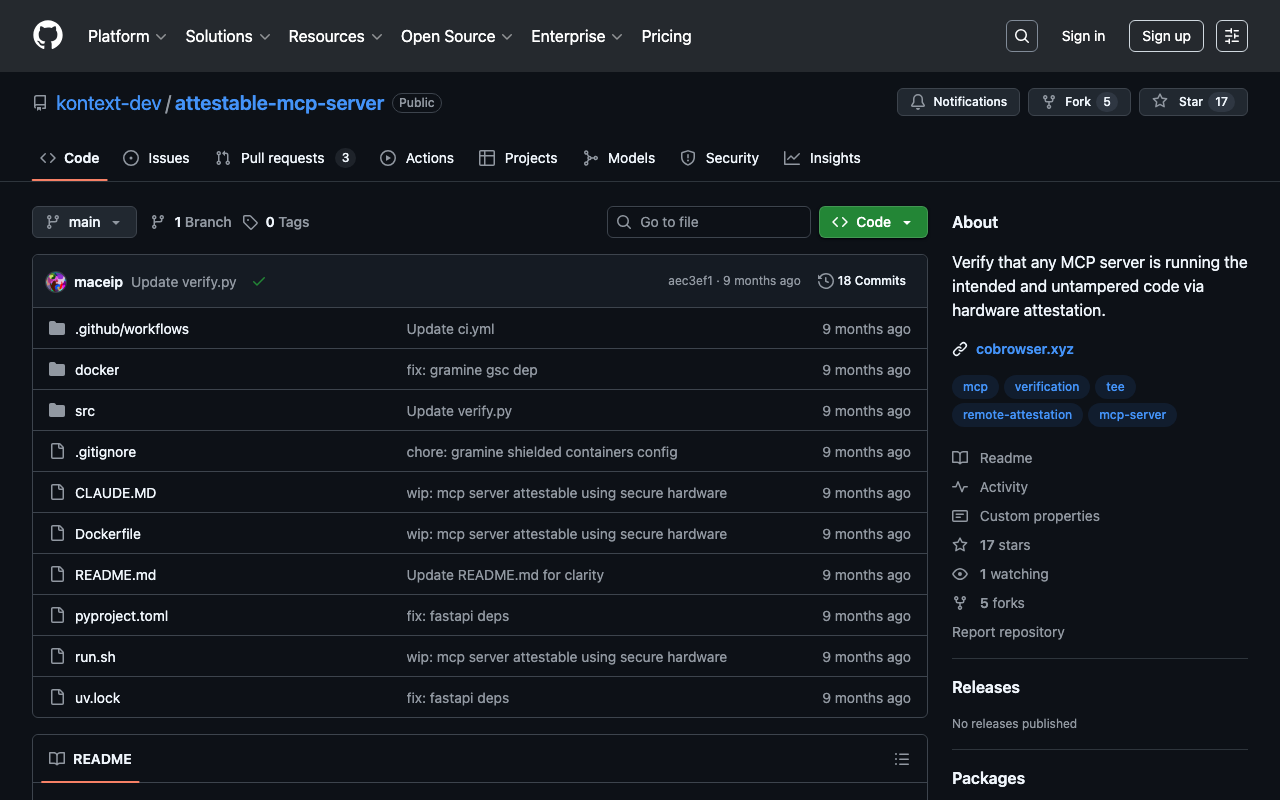Star the attestable-mcp-server repository
Image resolution: width=1280 pixels, height=800 pixels.
(1192, 102)
